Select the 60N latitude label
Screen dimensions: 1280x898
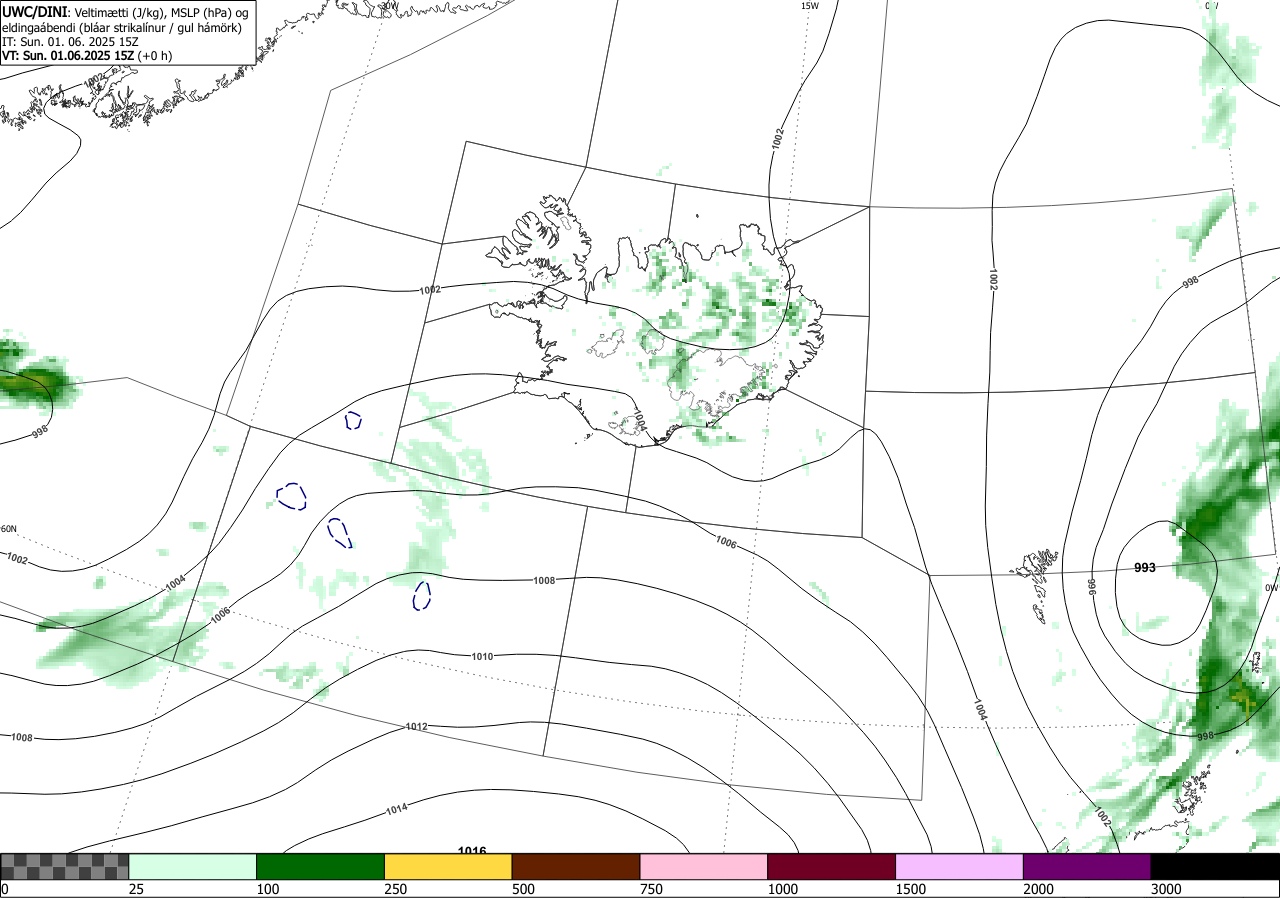click(9, 529)
